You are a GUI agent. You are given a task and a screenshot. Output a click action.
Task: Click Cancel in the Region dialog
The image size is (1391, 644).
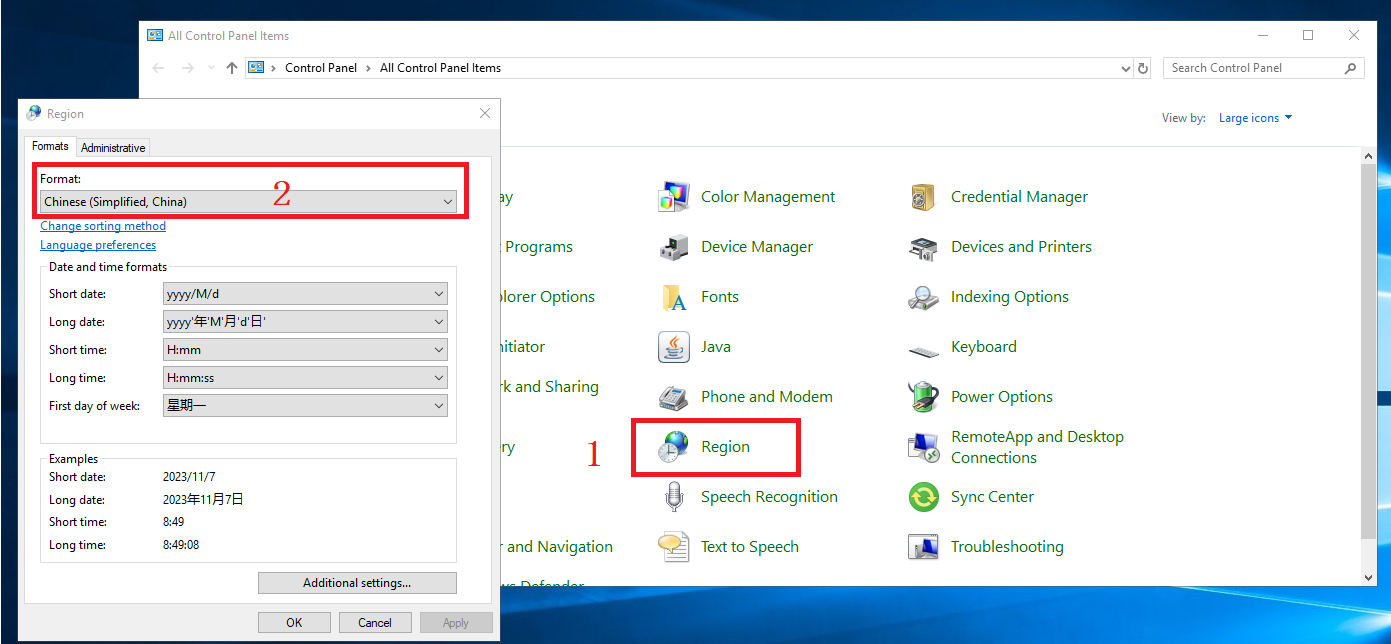point(375,623)
